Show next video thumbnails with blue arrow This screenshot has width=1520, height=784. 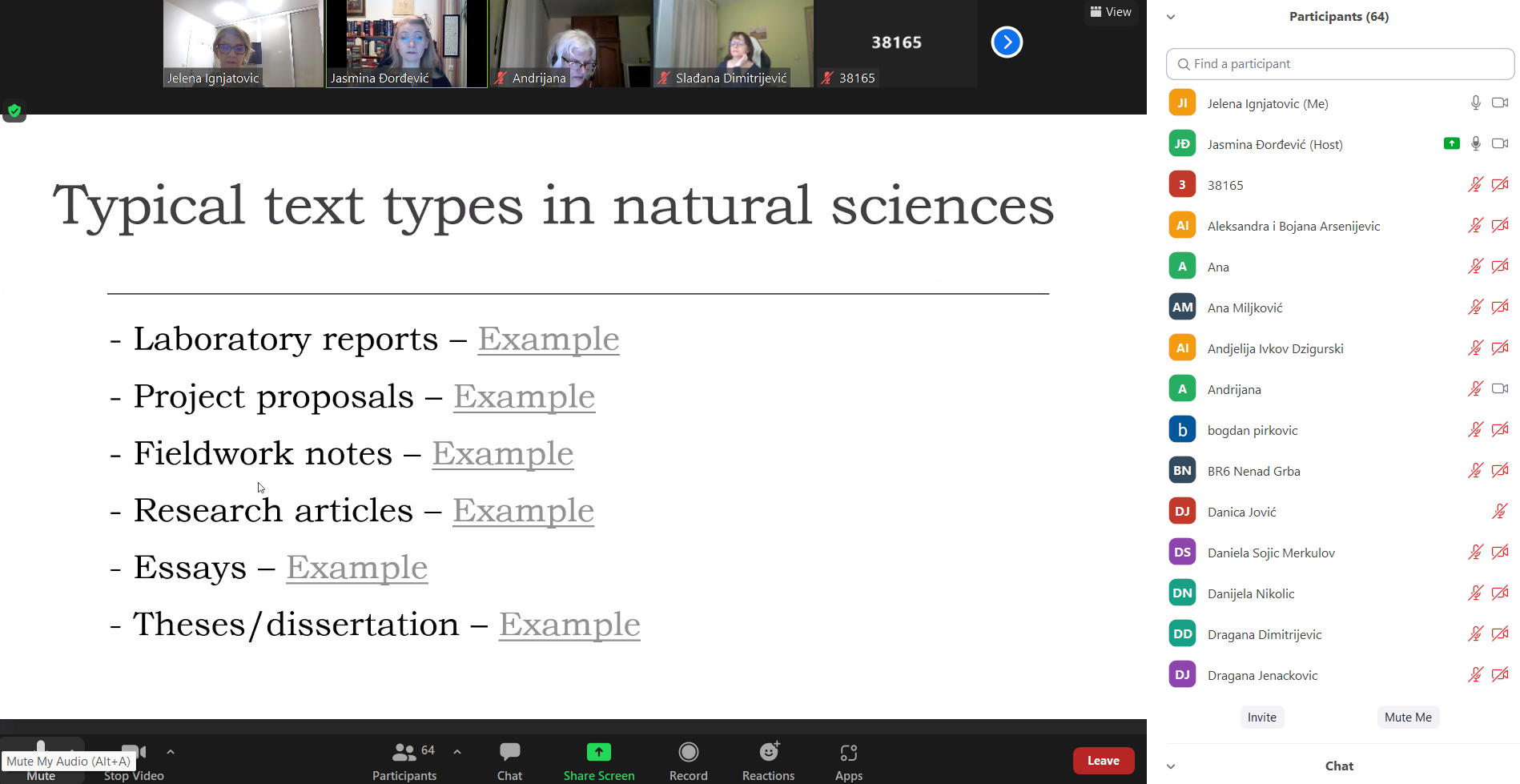(x=1007, y=42)
